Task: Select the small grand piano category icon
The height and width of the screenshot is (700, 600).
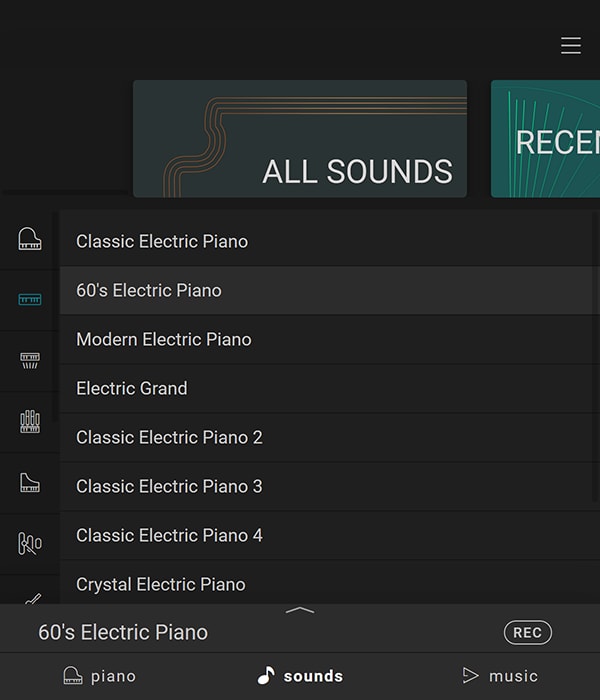Action: pos(30,483)
